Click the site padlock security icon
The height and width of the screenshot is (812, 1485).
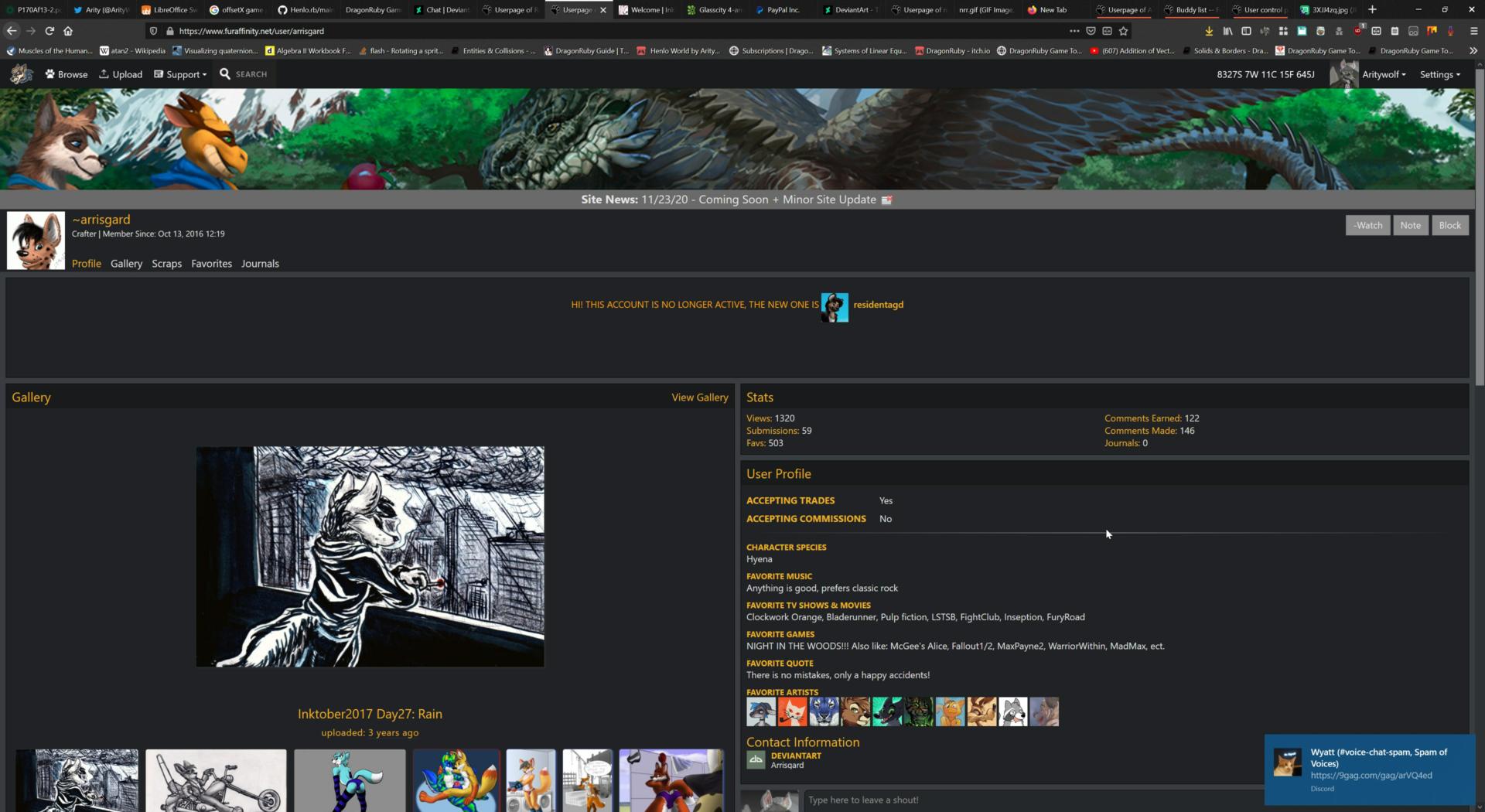click(x=169, y=31)
